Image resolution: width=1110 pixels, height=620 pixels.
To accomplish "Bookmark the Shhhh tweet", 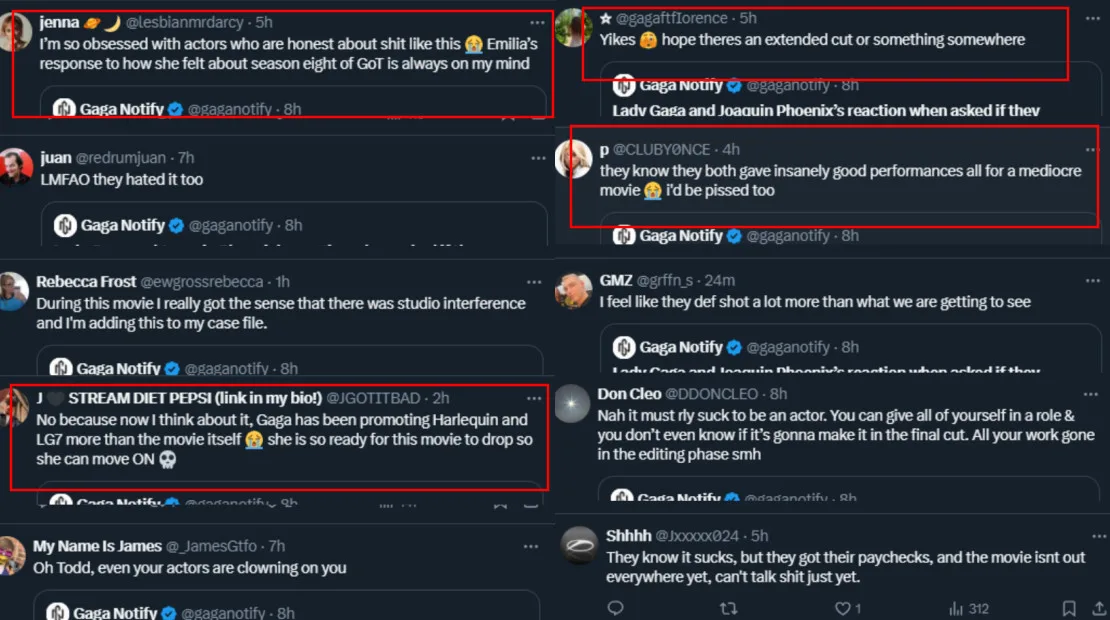I will (x=1069, y=608).
